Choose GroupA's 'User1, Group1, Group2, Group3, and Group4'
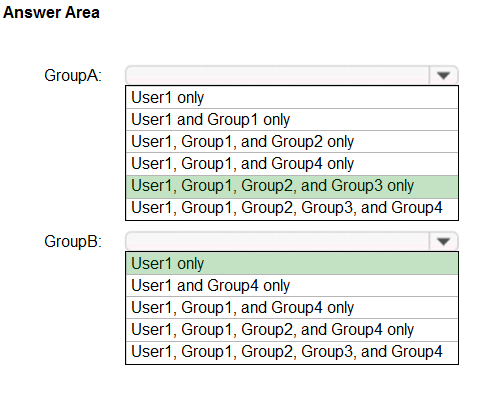The width and height of the screenshot is (492, 393). coord(292,209)
